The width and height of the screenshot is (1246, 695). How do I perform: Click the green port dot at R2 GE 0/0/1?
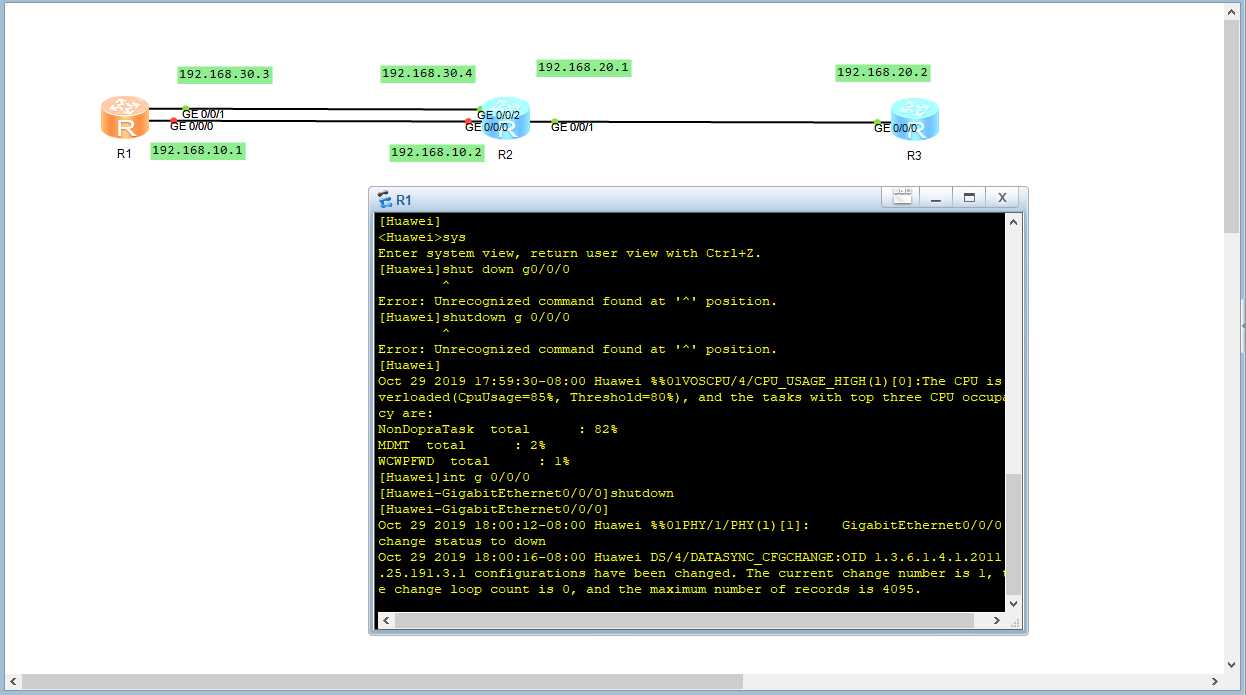(554, 121)
